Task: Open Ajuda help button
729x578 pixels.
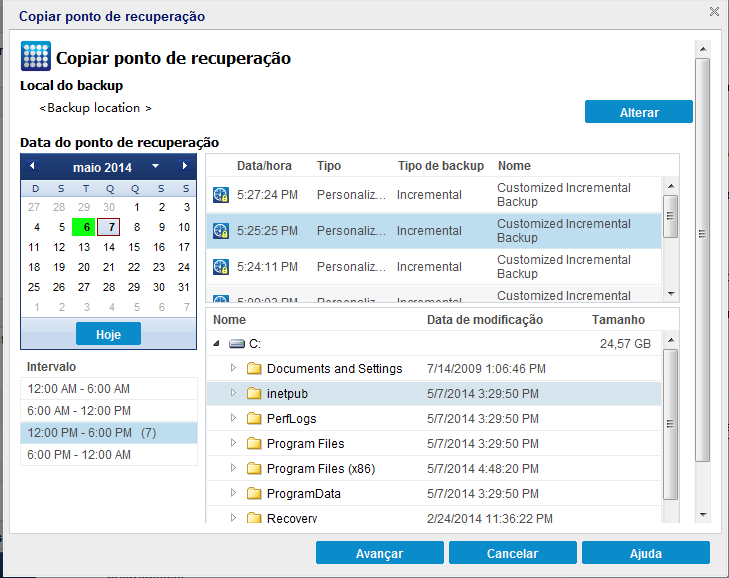Action: pyautogui.click(x=646, y=553)
